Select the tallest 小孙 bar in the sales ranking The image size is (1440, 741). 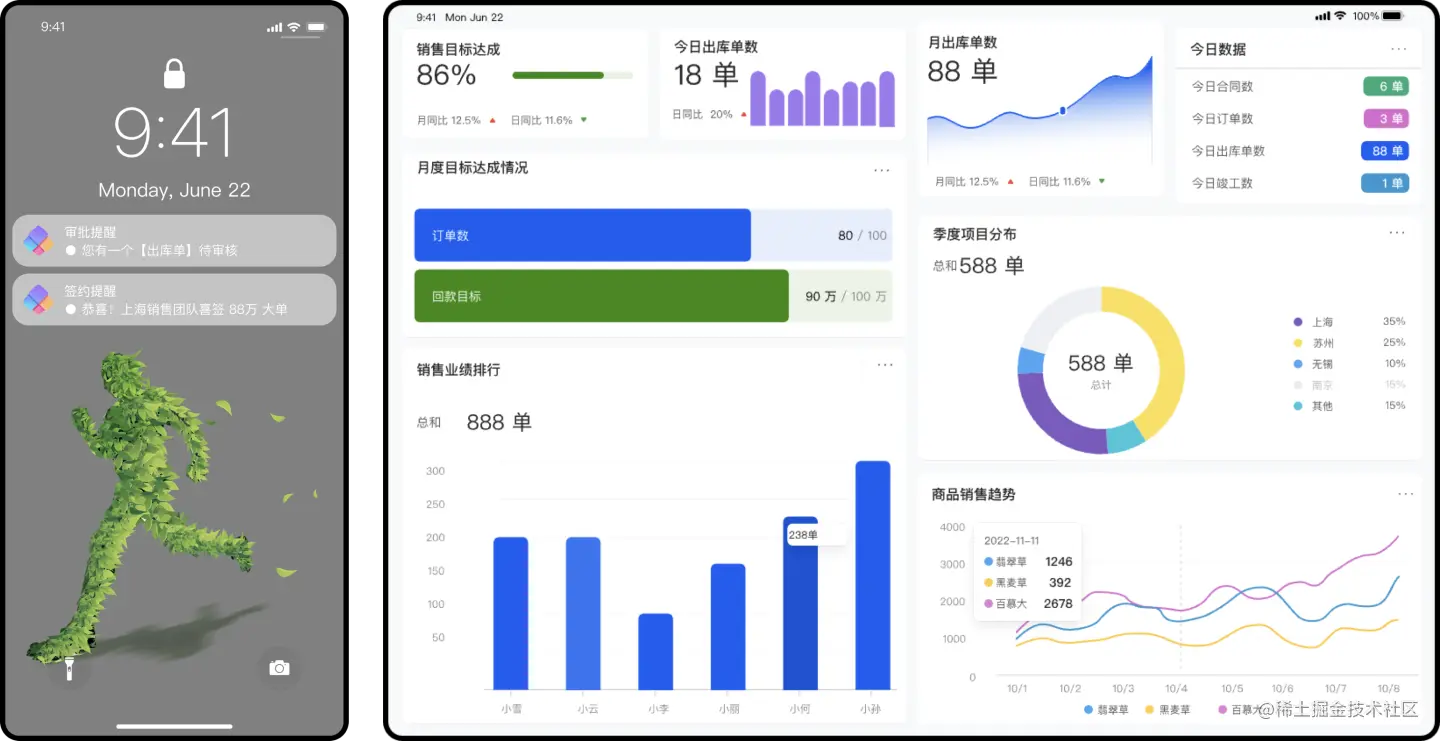click(873, 575)
